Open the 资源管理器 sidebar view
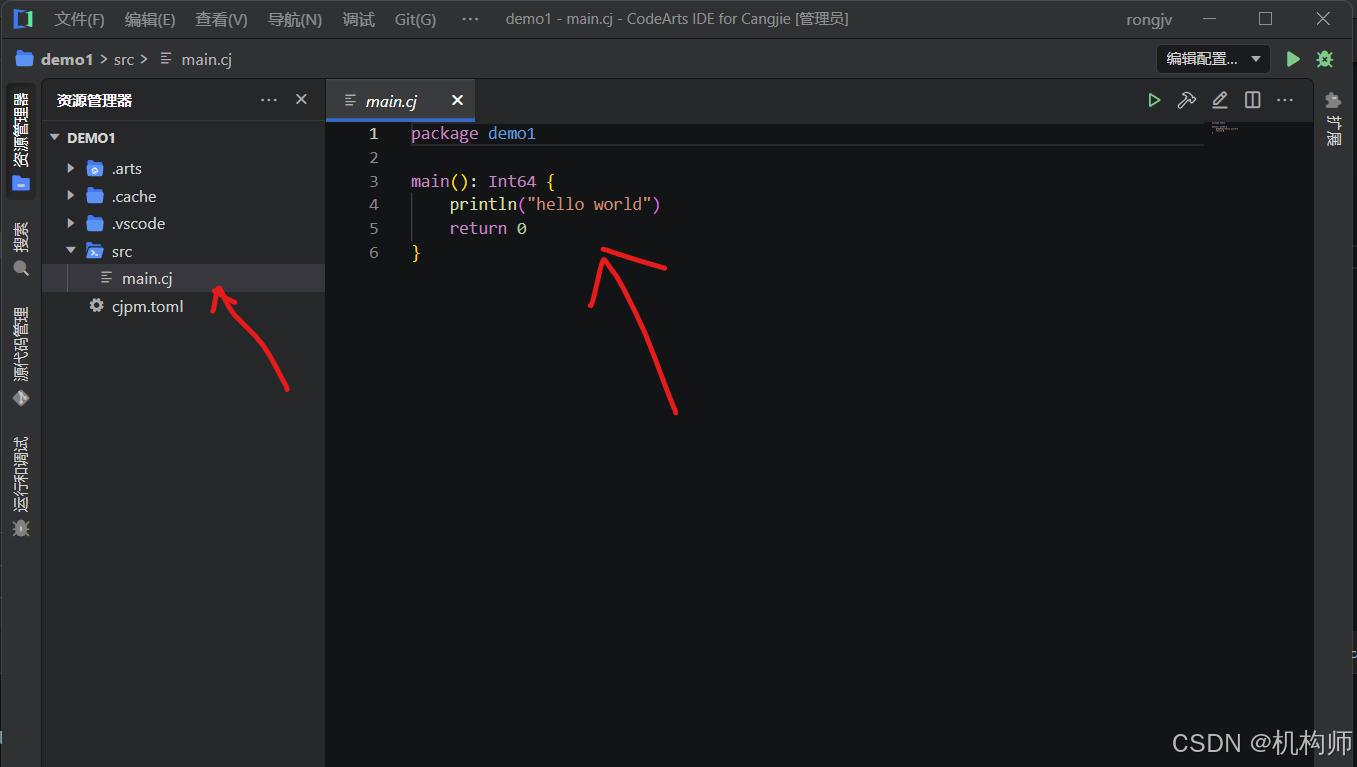The image size is (1357, 767). [21, 141]
